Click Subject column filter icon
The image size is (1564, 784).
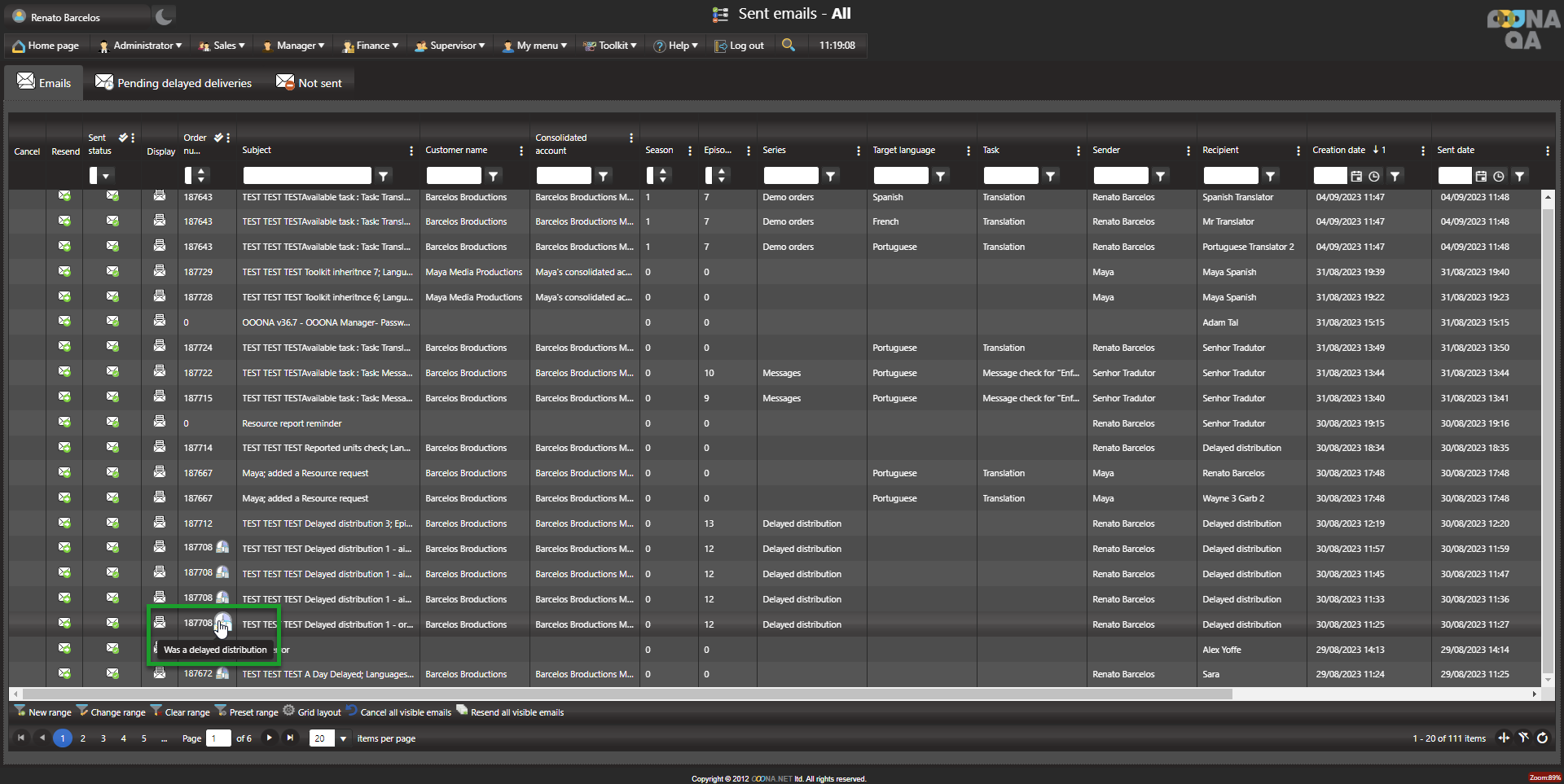click(383, 176)
